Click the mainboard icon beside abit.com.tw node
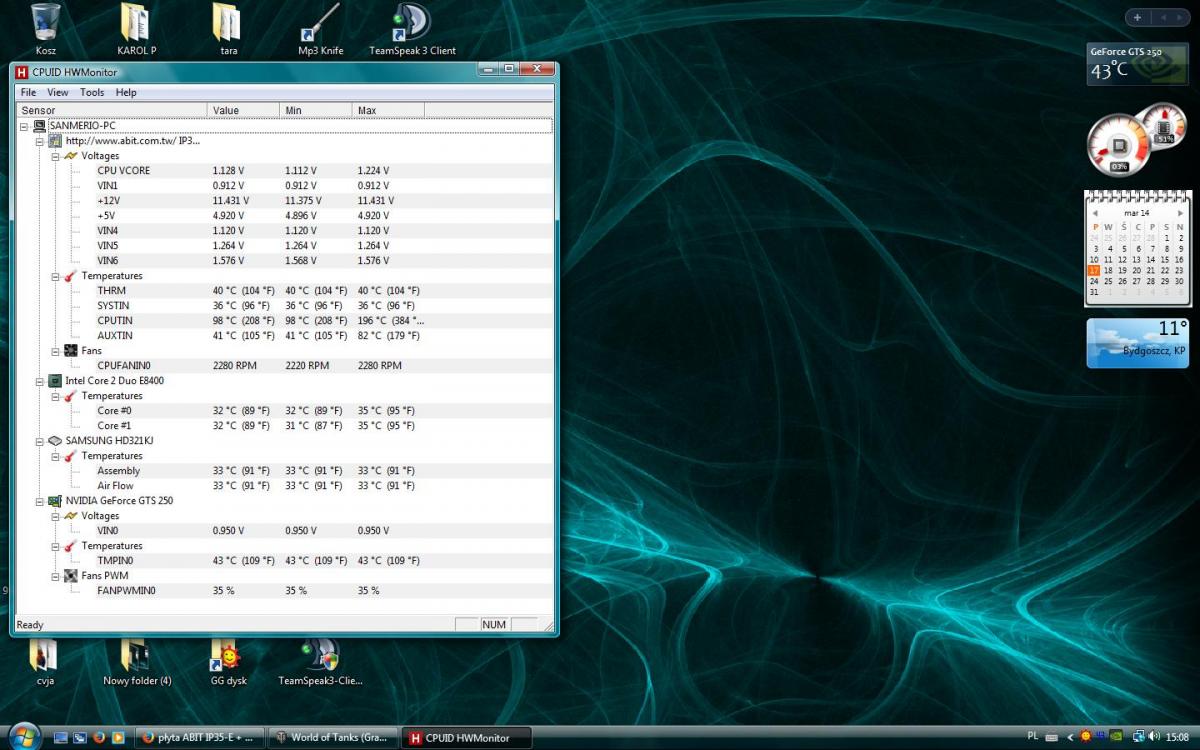 (56, 141)
